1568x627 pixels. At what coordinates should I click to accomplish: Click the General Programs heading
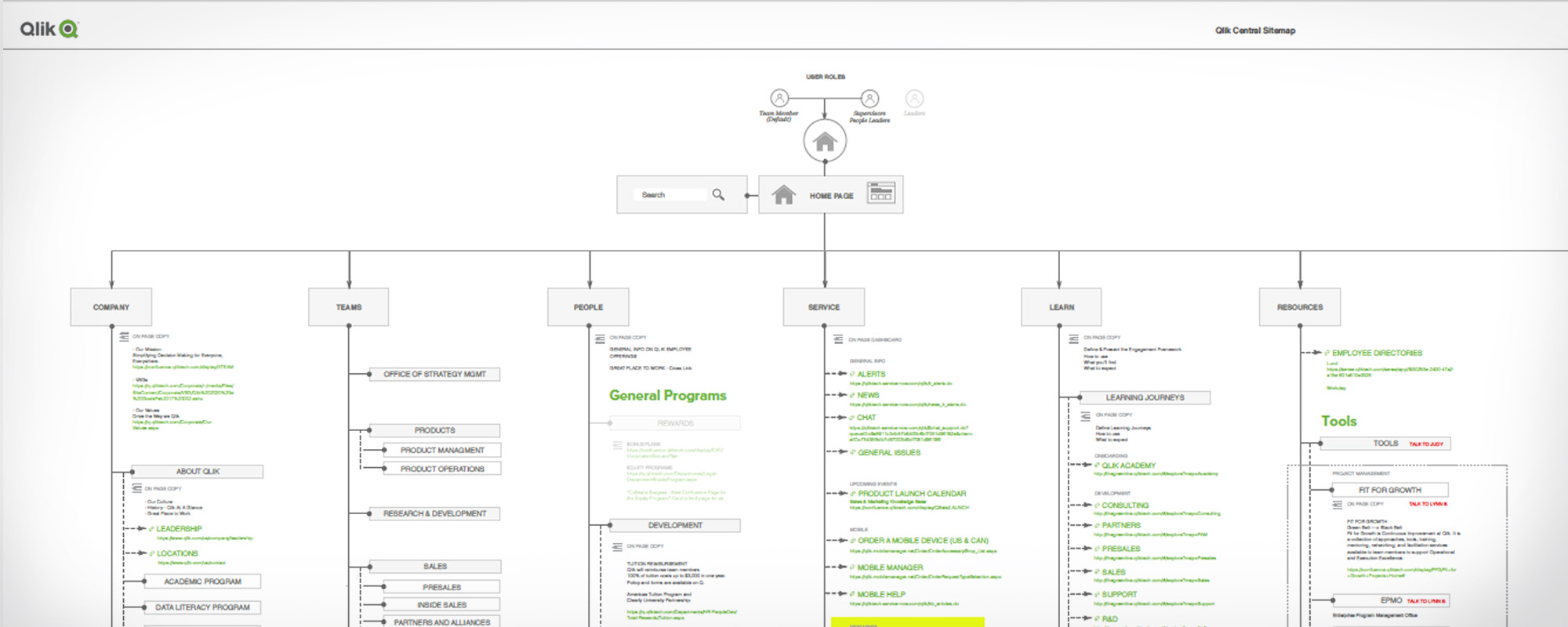click(668, 396)
